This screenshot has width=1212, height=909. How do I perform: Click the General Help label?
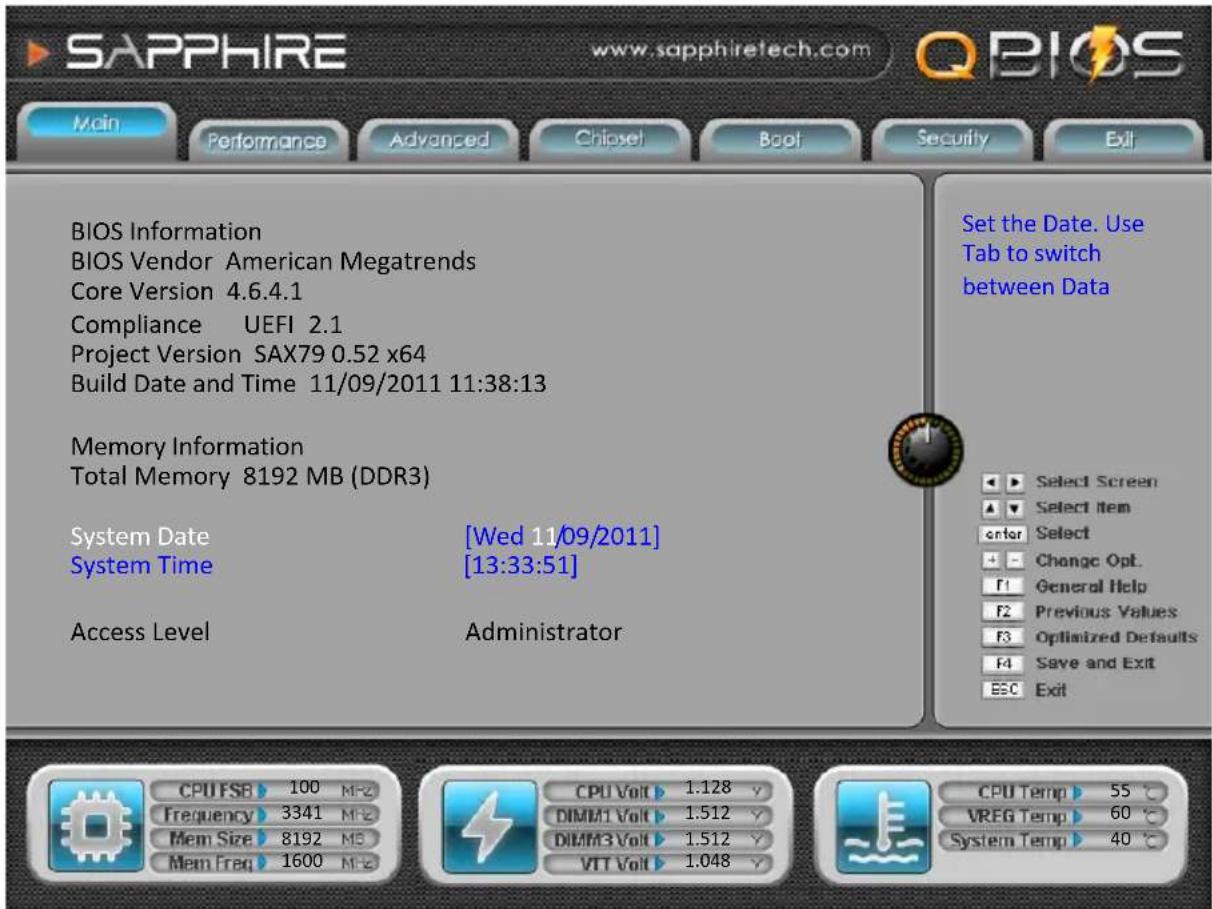tap(1091, 586)
